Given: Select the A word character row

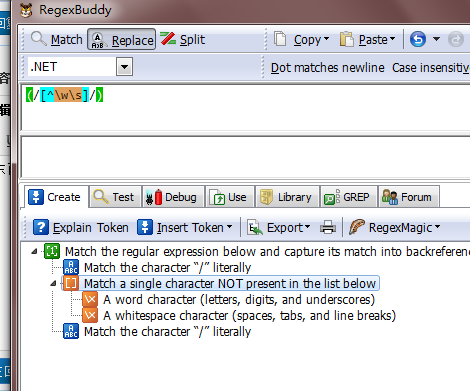Looking at the screenshot, I should (239, 300).
